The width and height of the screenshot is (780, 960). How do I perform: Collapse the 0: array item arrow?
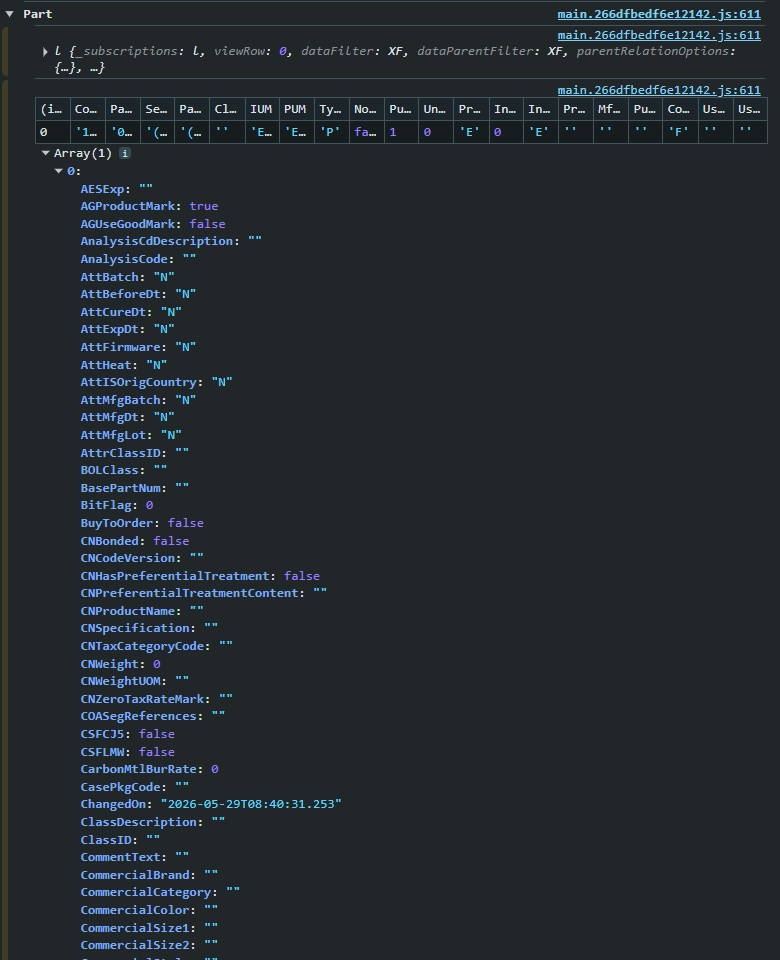click(x=59, y=171)
